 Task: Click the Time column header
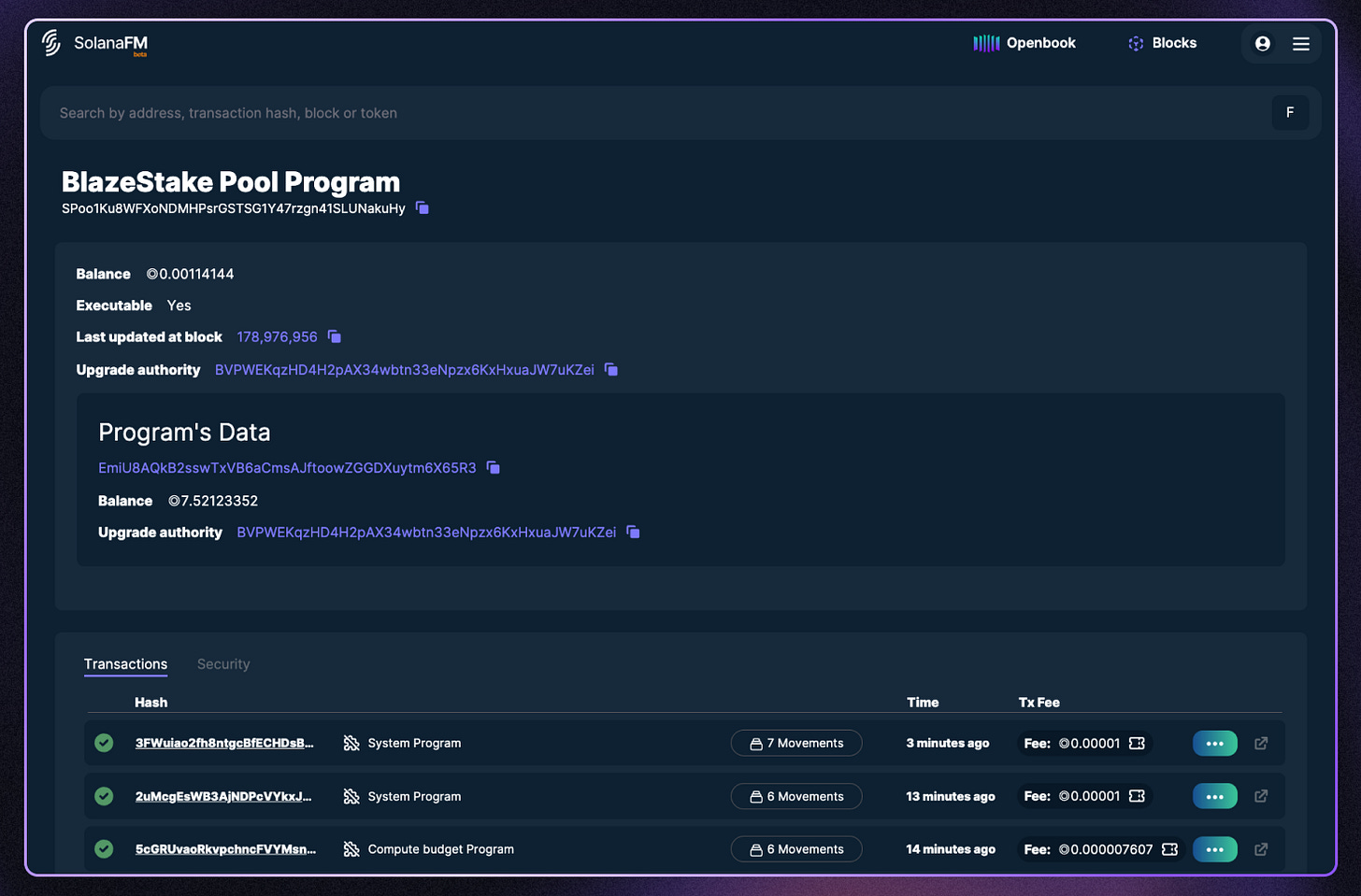coord(923,703)
